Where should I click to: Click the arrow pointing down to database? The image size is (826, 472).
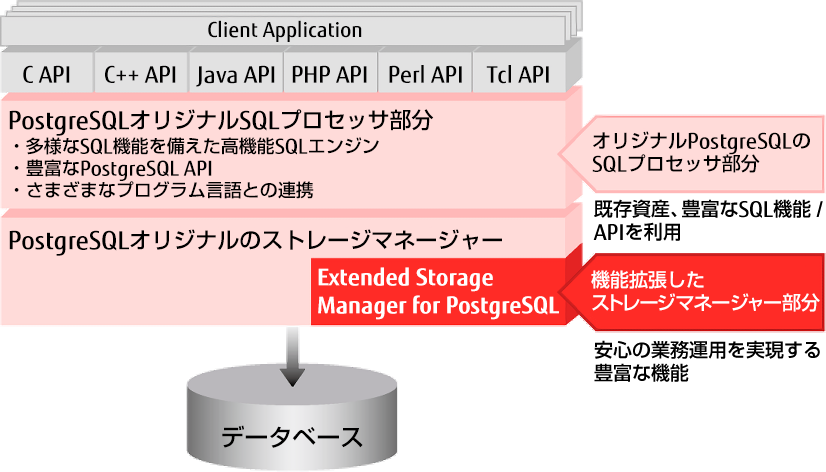point(292,357)
